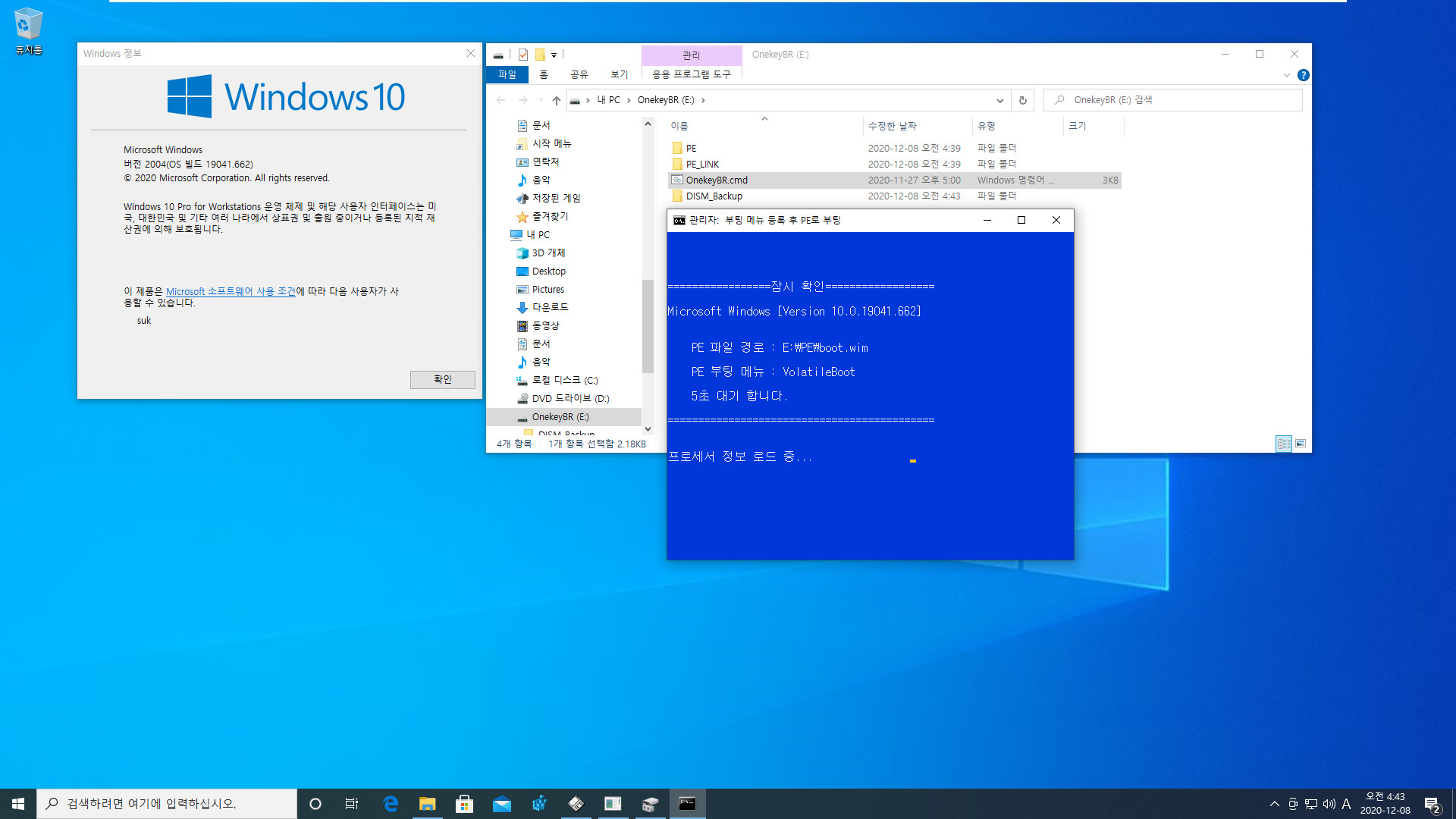Screen dimensions: 1456x819
Task: Select 즐겨찾기 in navigation pane
Action: [x=550, y=216]
